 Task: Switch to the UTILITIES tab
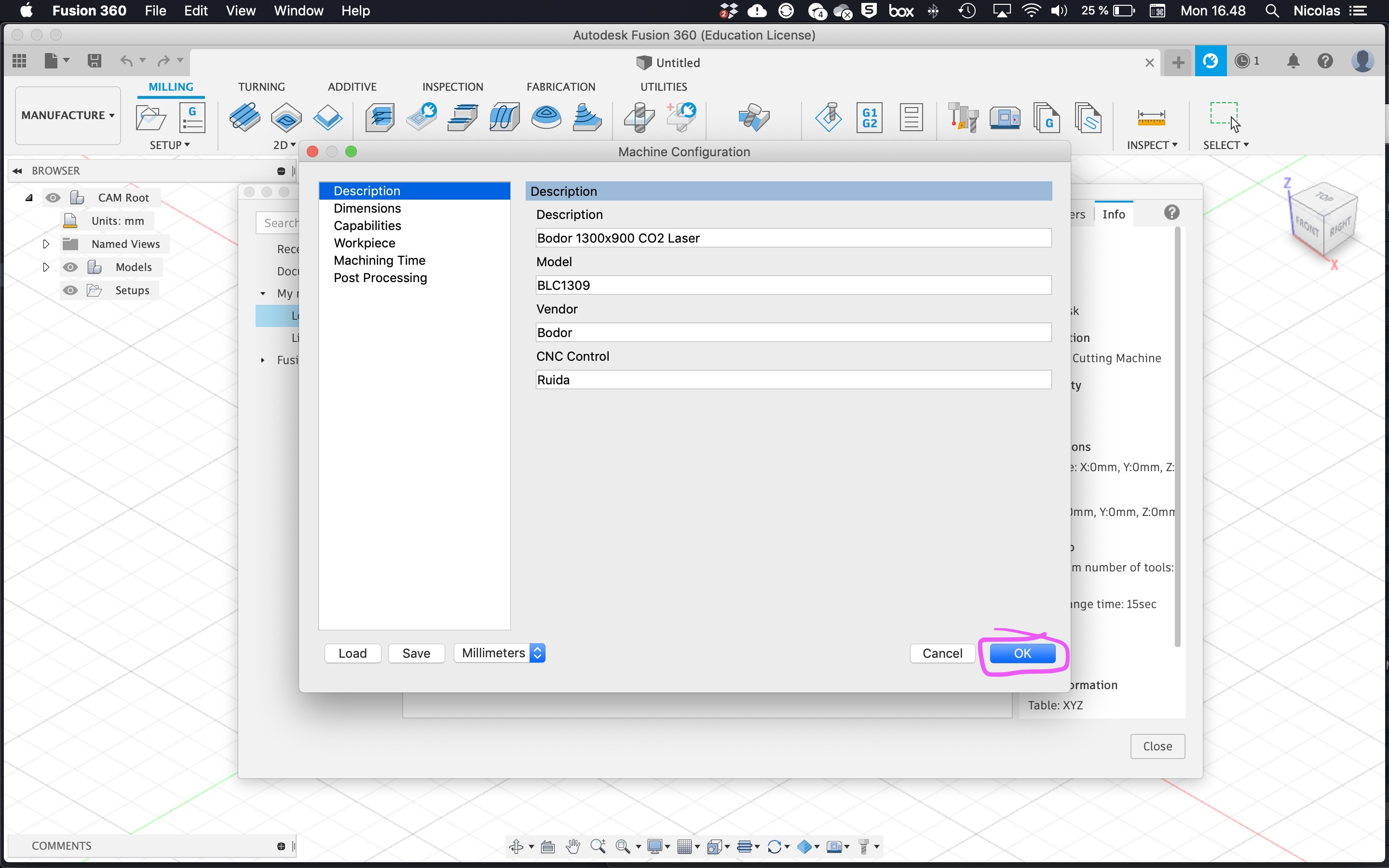pyautogui.click(x=664, y=87)
